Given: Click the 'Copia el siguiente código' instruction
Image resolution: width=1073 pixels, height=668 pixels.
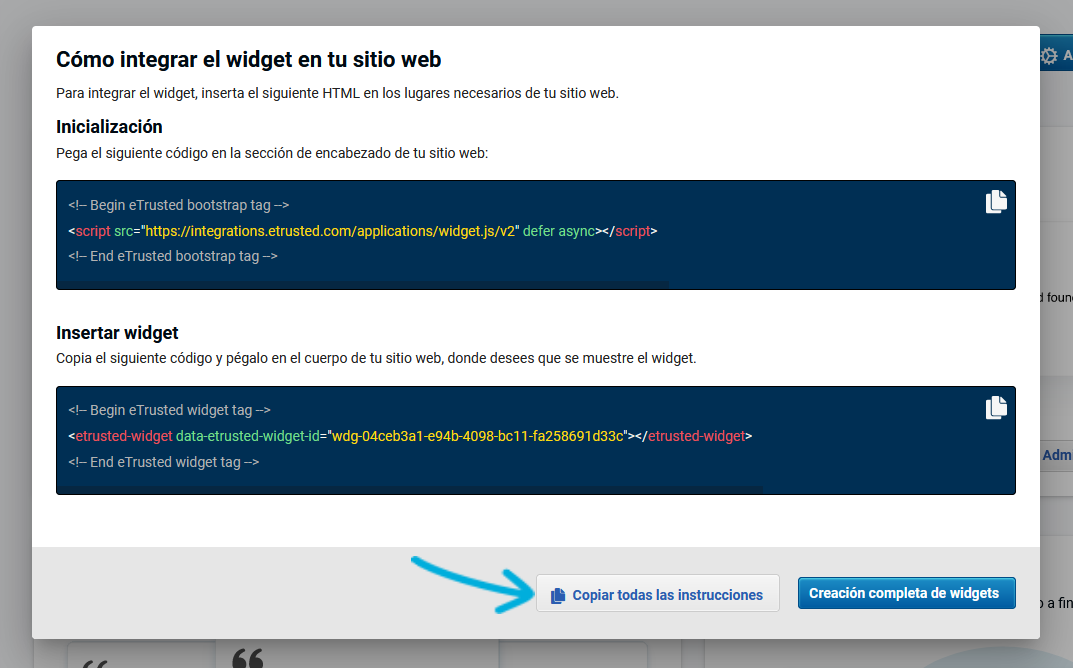Looking at the screenshot, I should (x=376, y=358).
